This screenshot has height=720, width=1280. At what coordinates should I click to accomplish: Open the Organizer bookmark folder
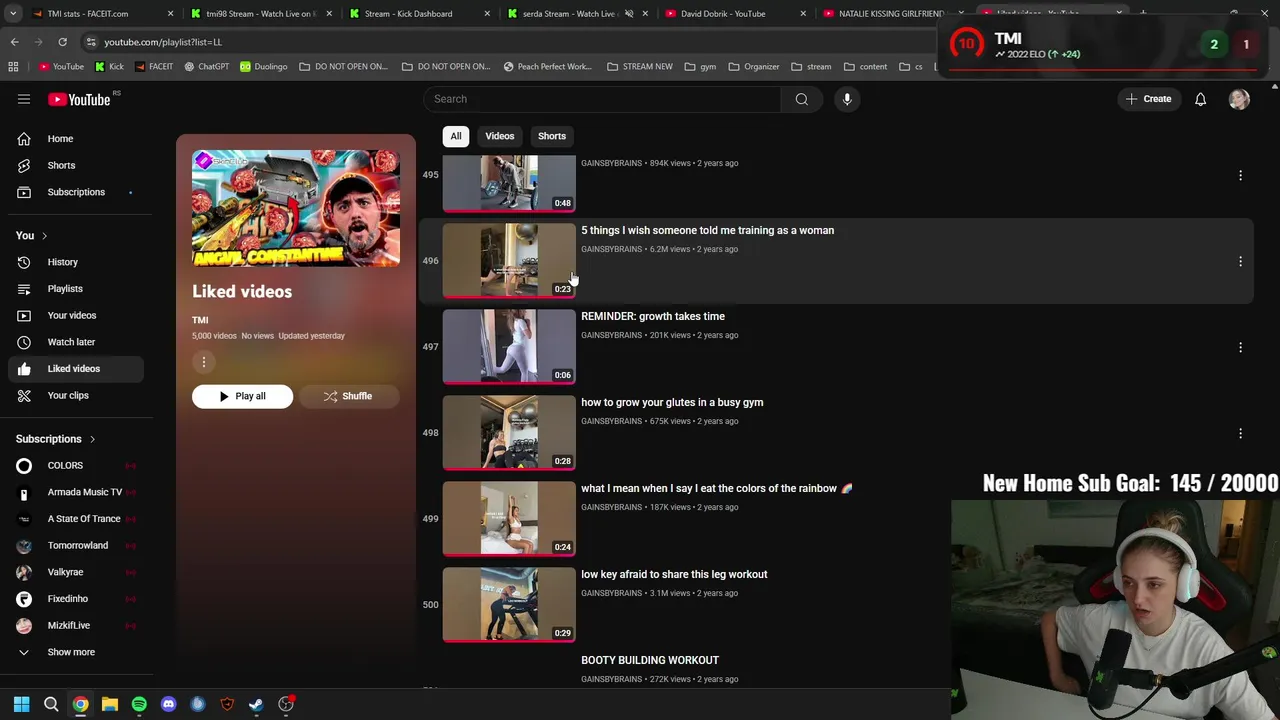point(754,67)
